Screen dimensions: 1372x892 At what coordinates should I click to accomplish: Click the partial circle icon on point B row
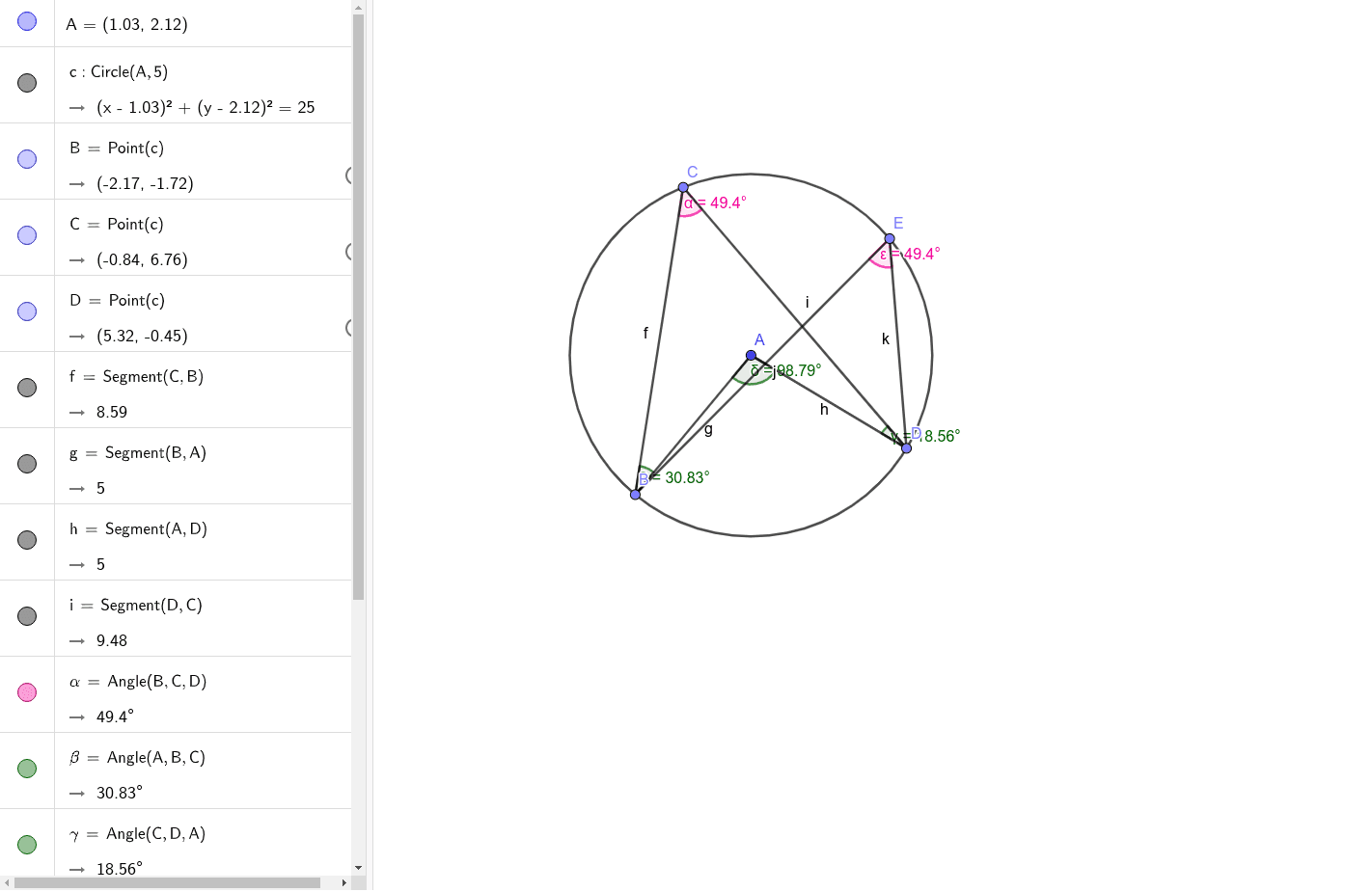point(348,176)
